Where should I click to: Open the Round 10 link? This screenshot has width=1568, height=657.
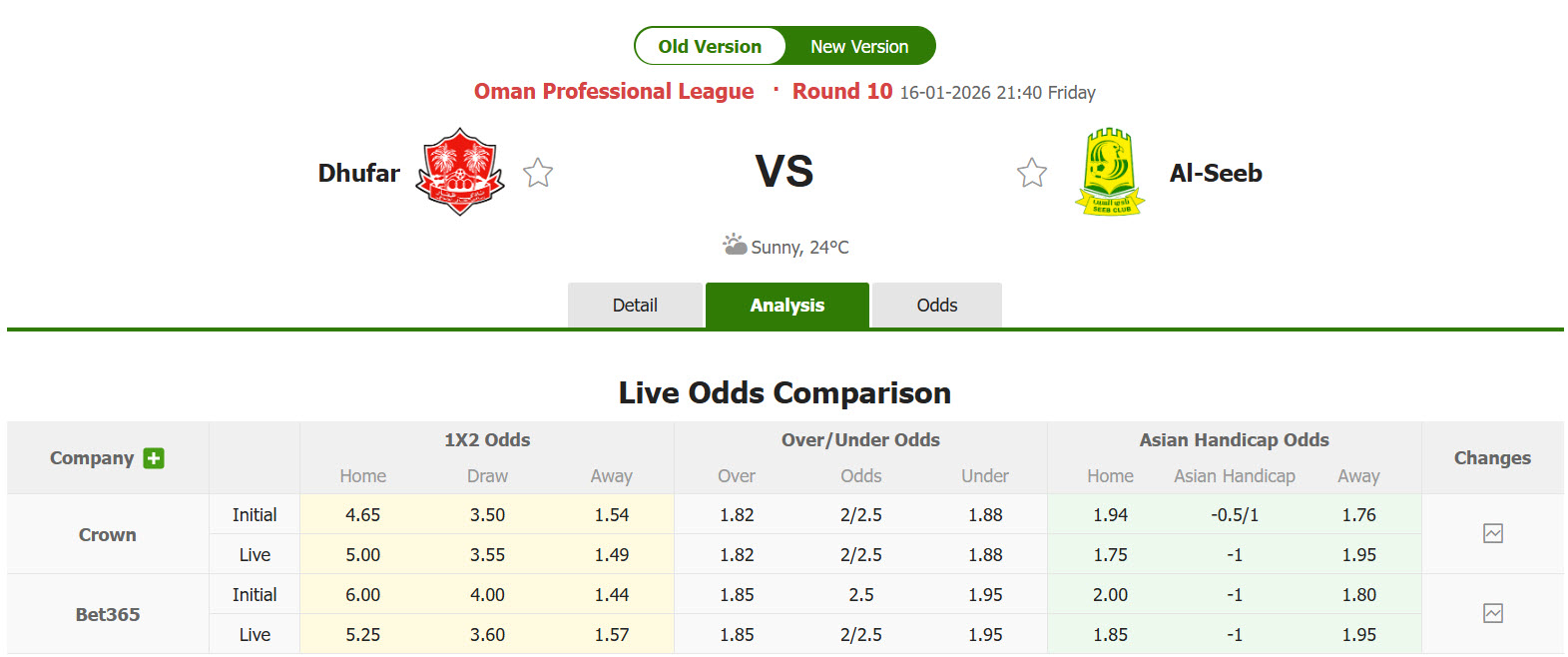[x=841, y=91]
